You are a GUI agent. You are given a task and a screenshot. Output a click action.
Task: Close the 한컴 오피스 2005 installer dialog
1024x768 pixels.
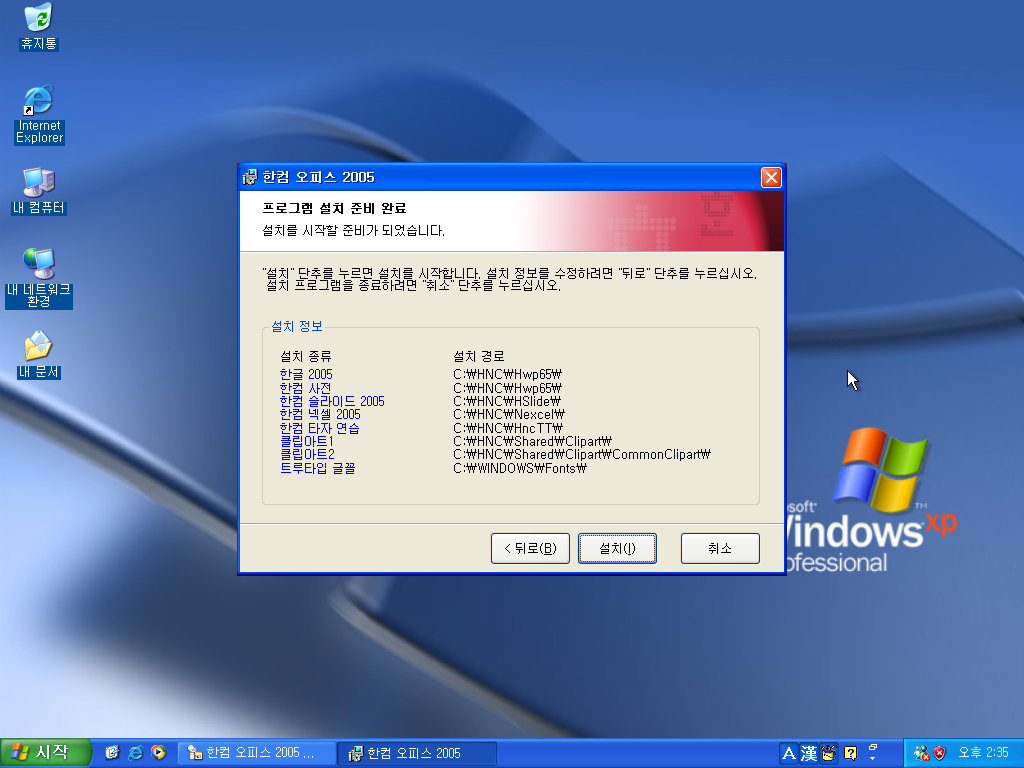(771, 177)
